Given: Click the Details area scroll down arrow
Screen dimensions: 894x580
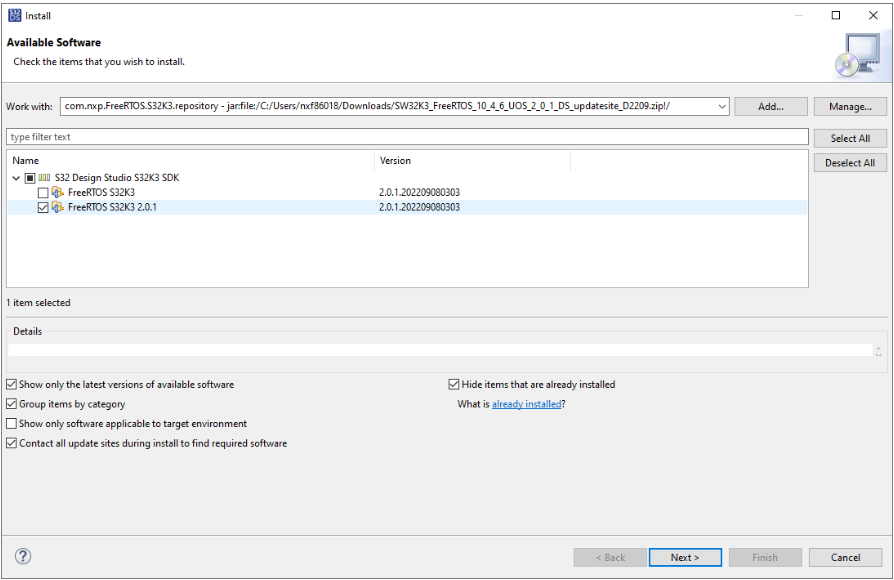Looking at the screenshot, I should tap(879, 354).
